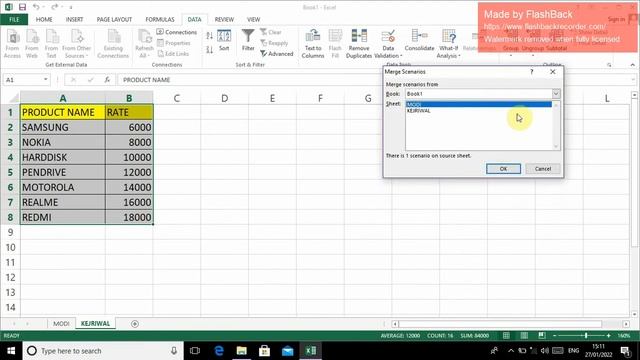Image resolution: width=640 pixels, height=360 pixels.
Task: Switch to the INSERT tab
Action: 74,19
